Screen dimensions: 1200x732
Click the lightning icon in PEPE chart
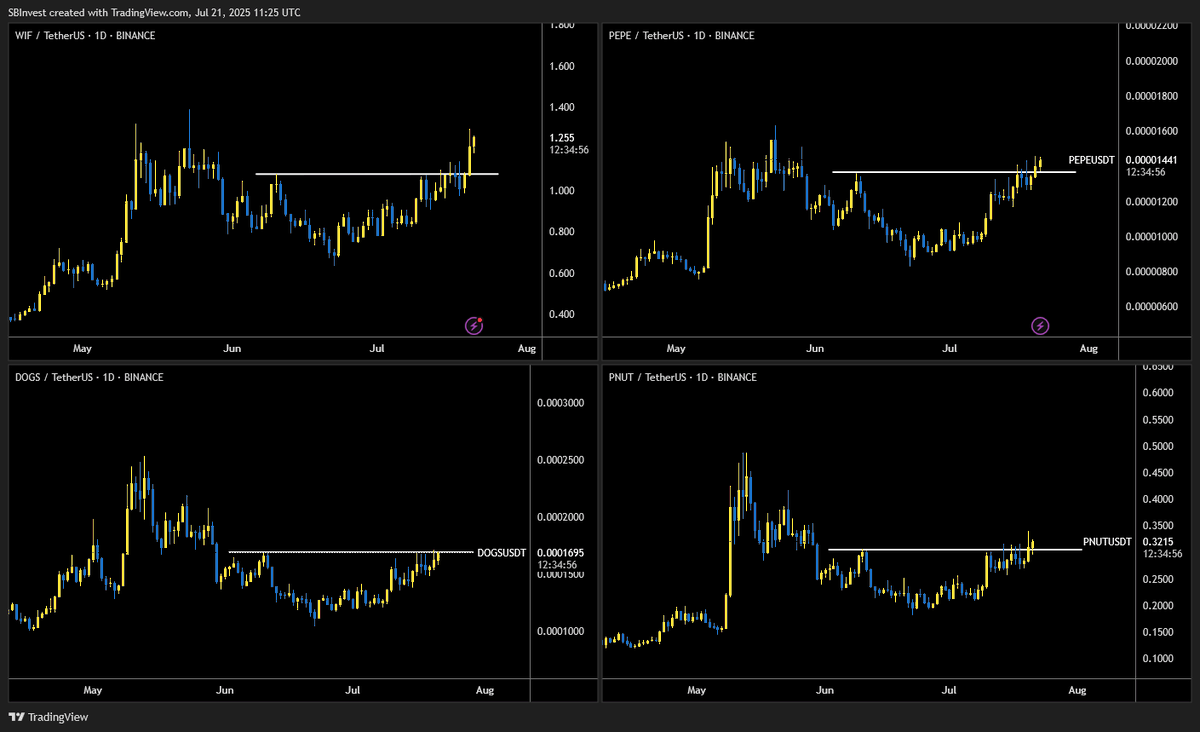(1041, 325)
